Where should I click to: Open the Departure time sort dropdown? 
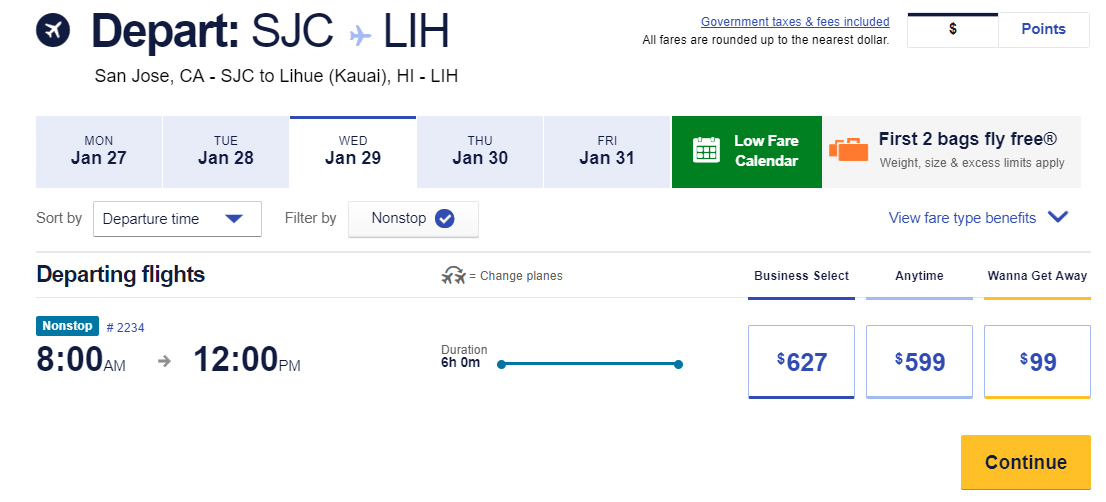tap(177, 219)
